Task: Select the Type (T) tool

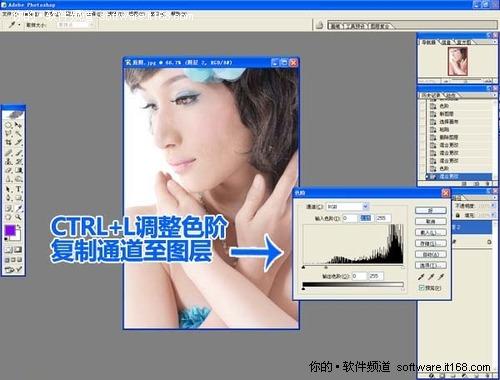Action: (x=18, y=189)
